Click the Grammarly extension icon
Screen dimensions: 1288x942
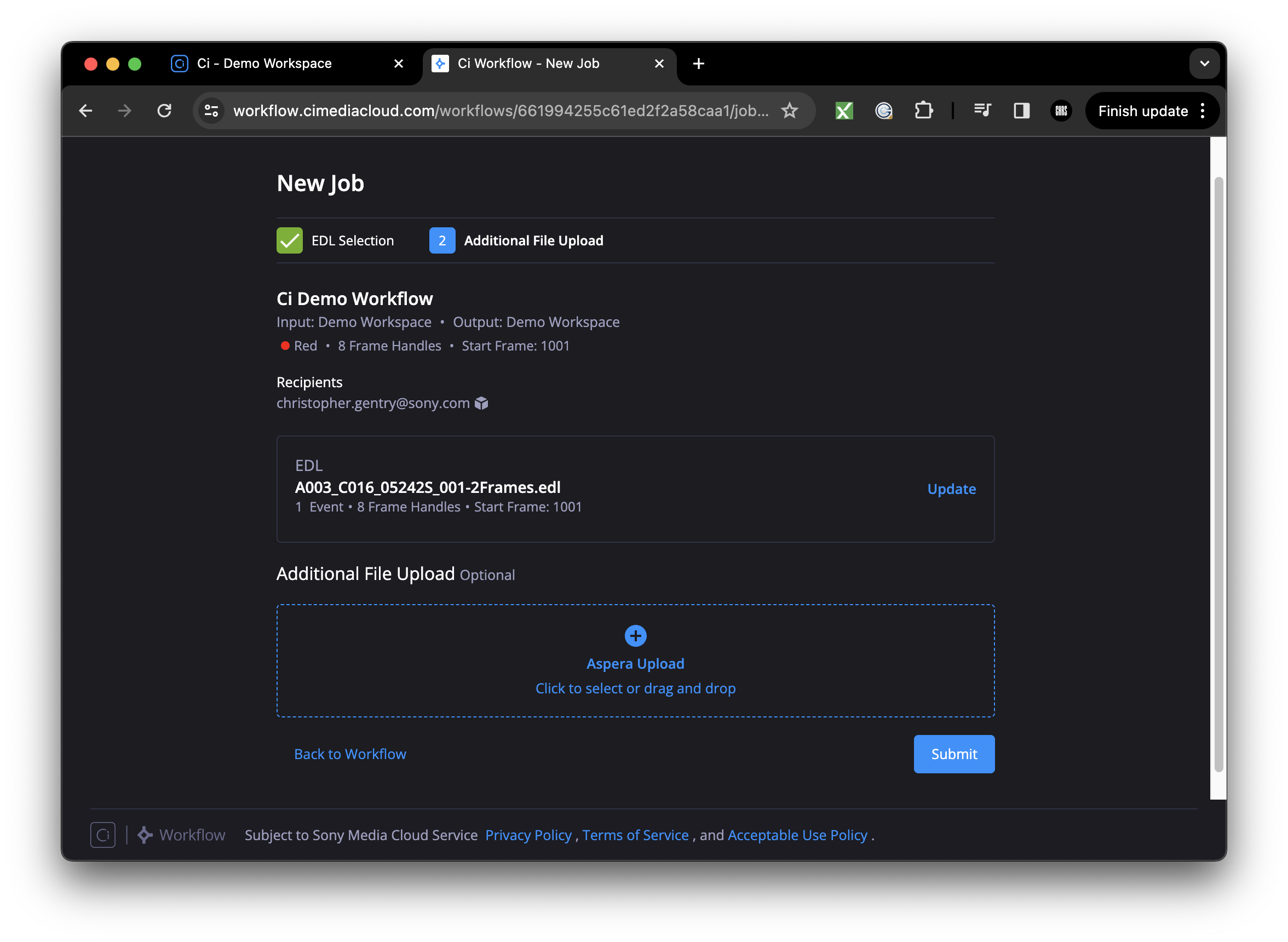pos(884,111)
